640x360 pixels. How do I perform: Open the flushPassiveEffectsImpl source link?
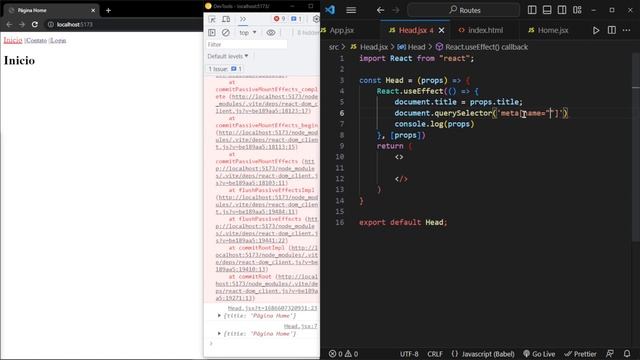[267, 204]
